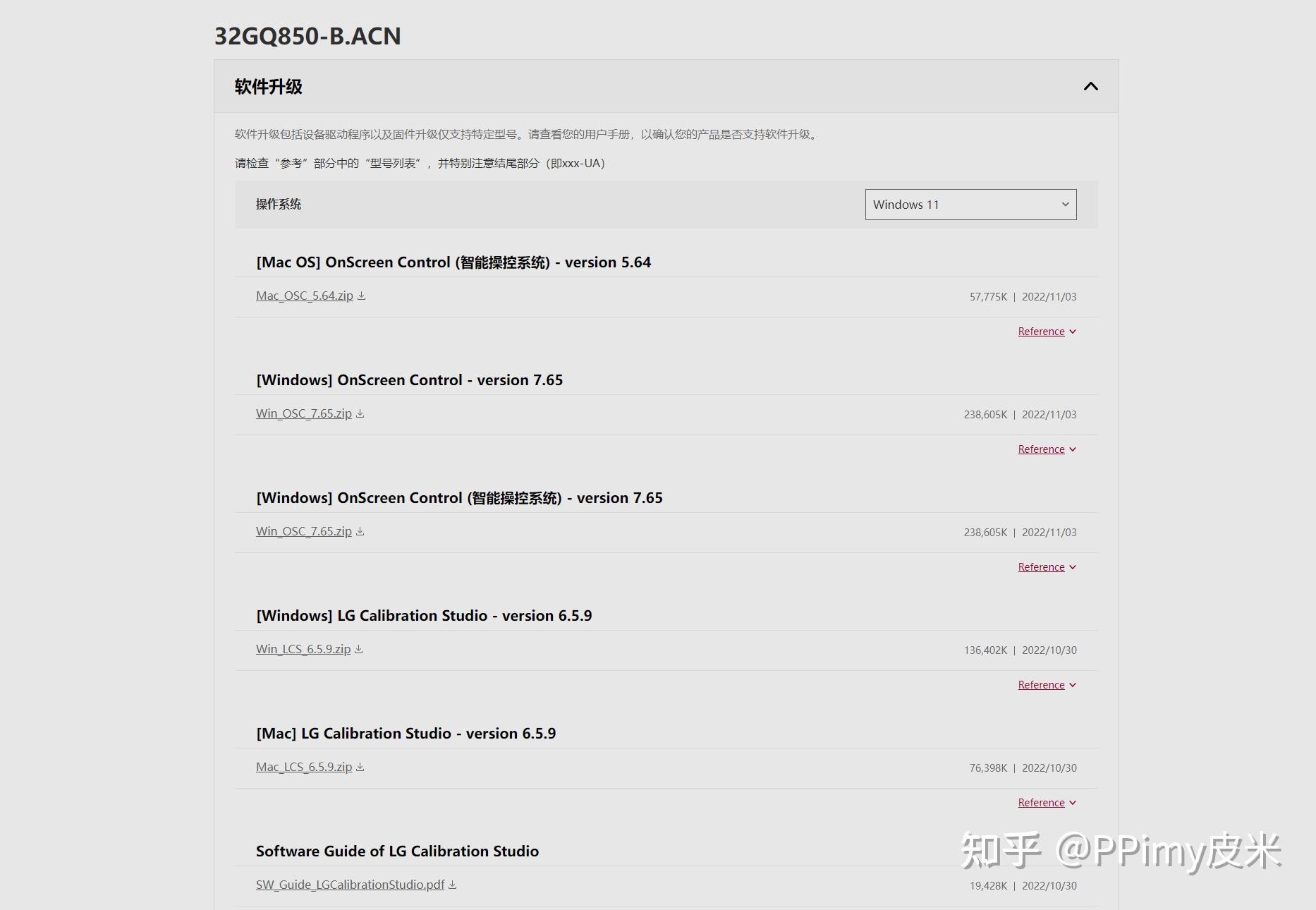
Task: Download the Mac_OSC_5.64.zip file link
Action: point(305,296)
